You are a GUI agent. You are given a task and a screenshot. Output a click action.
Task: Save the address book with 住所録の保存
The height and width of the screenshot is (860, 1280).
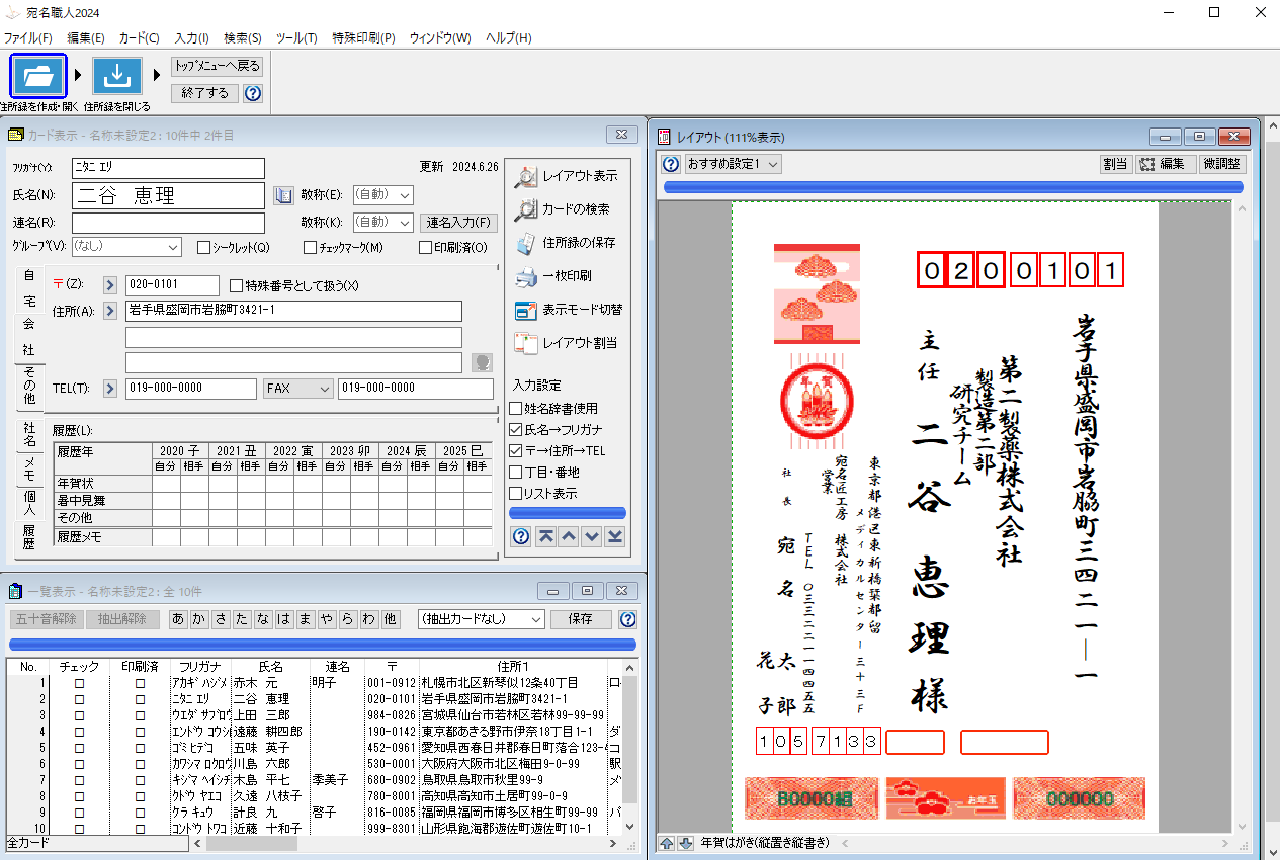pos(565,243)
